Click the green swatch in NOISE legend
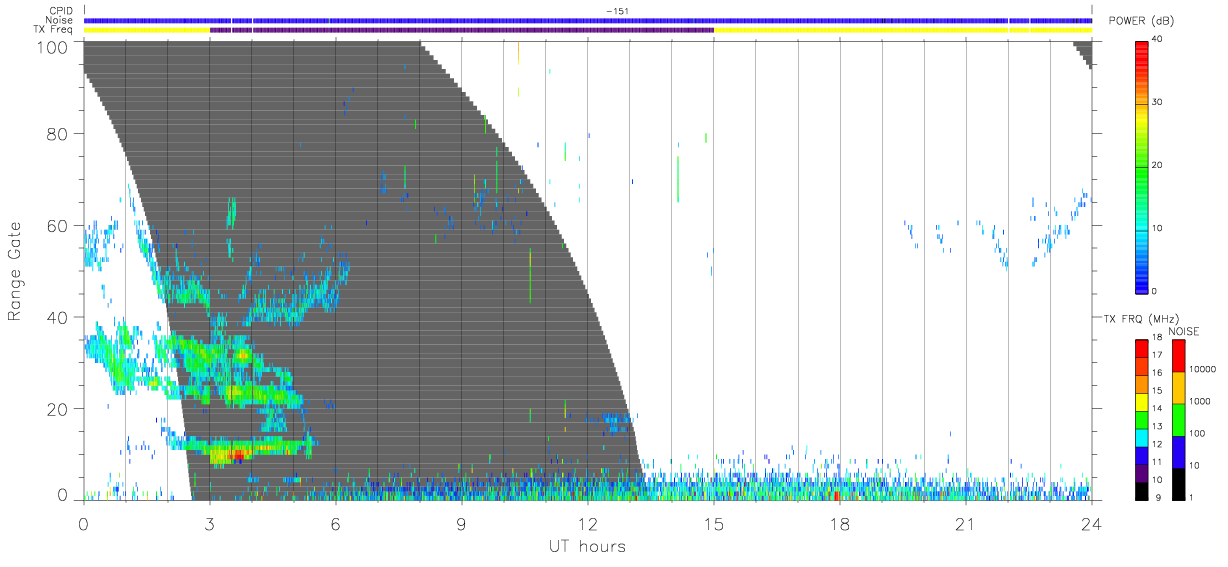1228x567 pixels. [x=1179, y=419]
